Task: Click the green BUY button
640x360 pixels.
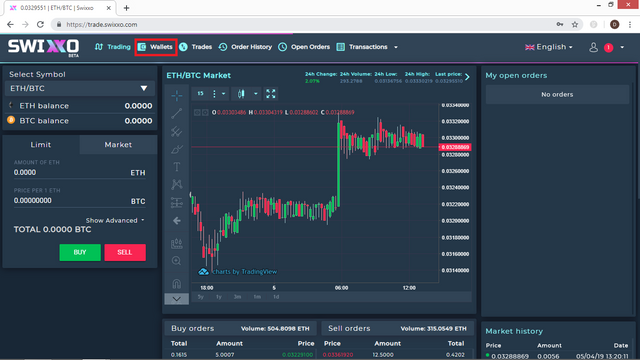Action: click(x=80, y=252)
